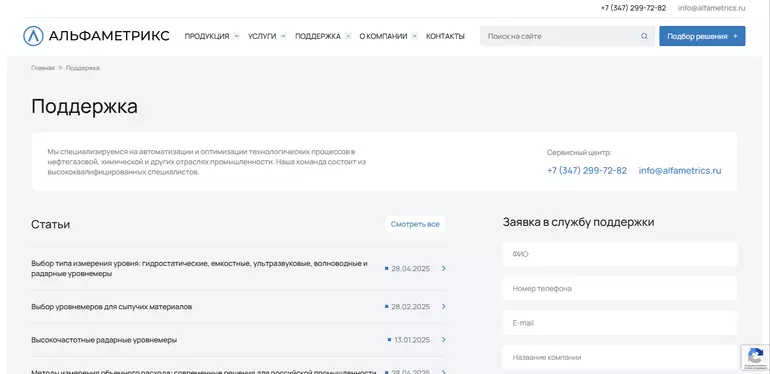Focus the ФИО input field
This screenshot has width=770, height=374.
pyautogui.click(x=620, y=254)
